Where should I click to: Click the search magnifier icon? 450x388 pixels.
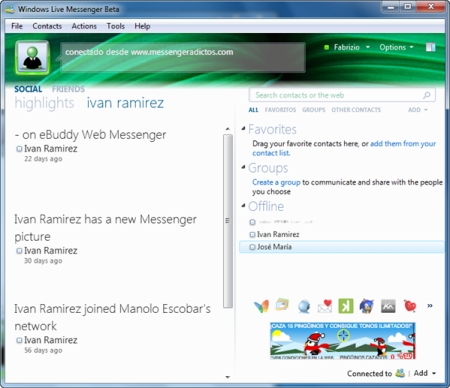426,95
